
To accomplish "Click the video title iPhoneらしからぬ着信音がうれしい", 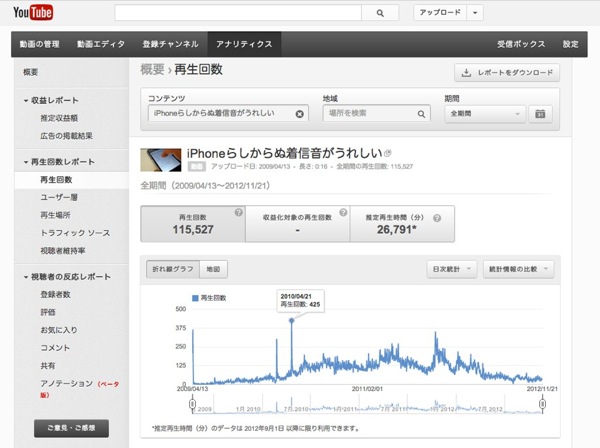I will 284,153.
